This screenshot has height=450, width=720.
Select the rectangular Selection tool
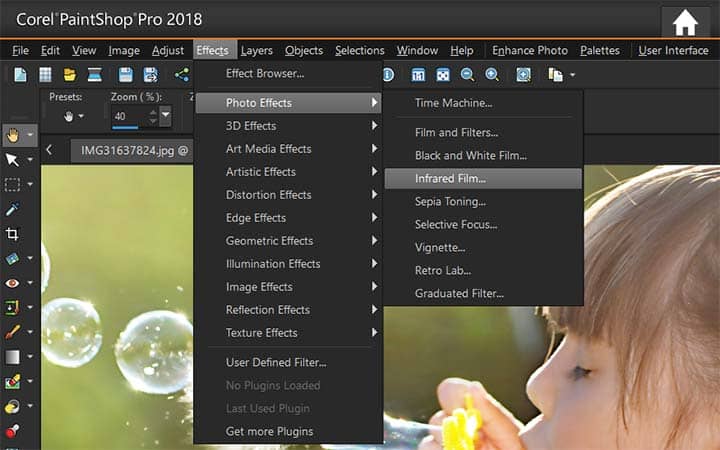pos(12,185)
